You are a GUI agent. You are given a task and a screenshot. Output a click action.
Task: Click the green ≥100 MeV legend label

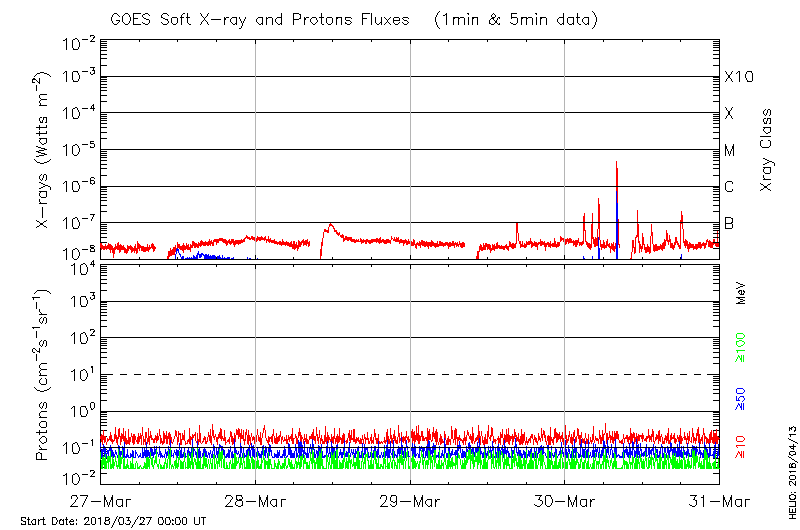point(742,349)
